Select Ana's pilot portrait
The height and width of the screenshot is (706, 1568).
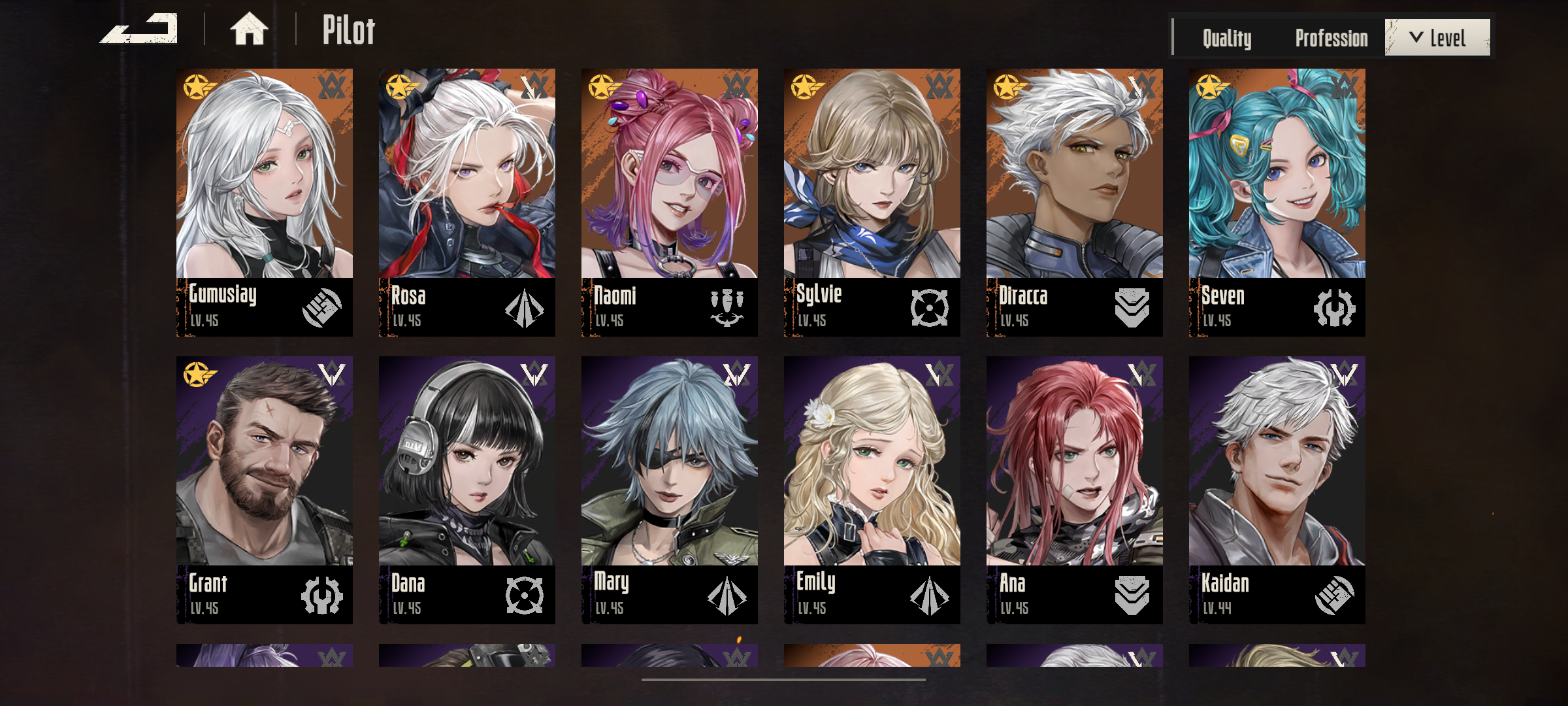click(1075, 461)
